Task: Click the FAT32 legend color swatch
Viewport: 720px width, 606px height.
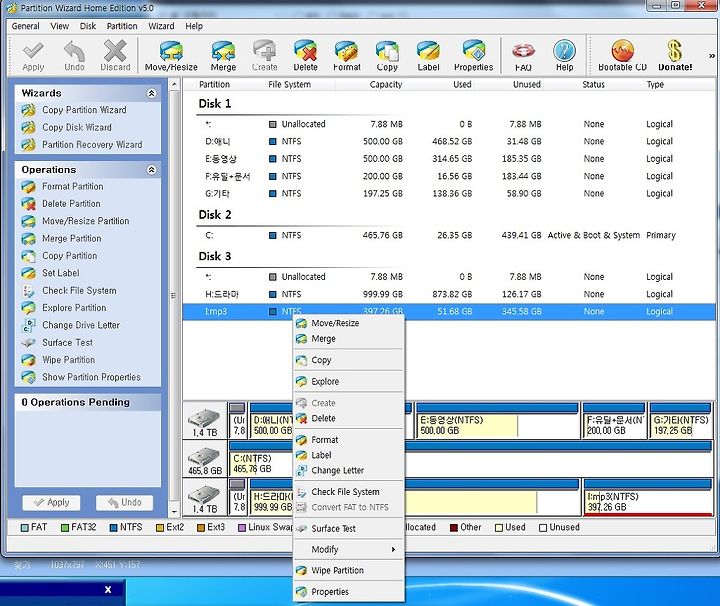Action: click(65, 528)
